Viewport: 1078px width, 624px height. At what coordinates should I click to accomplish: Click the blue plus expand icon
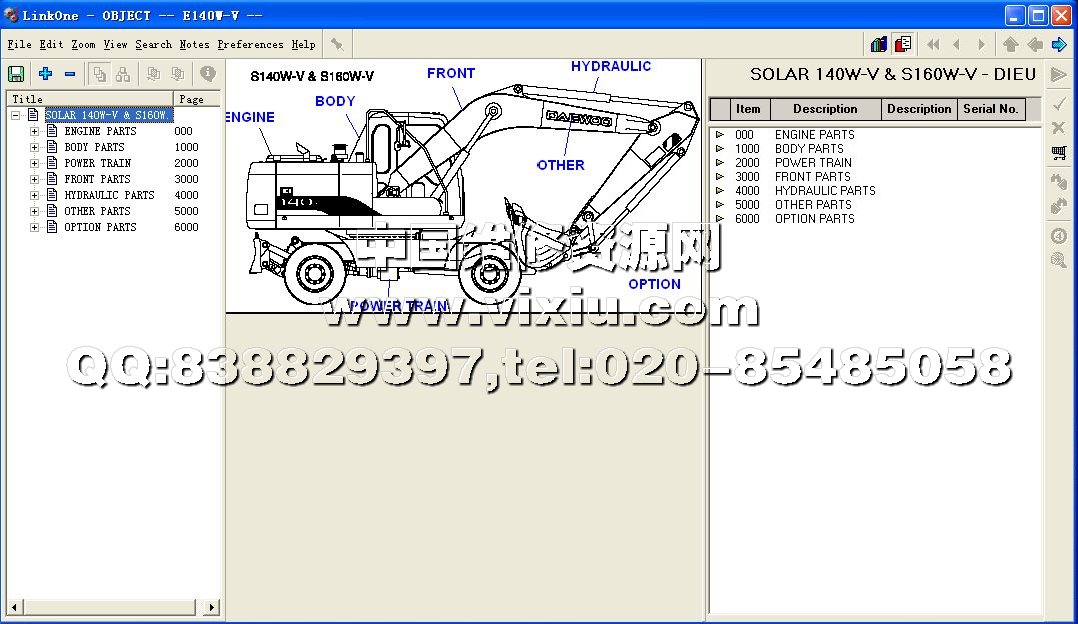coord(45,74)
